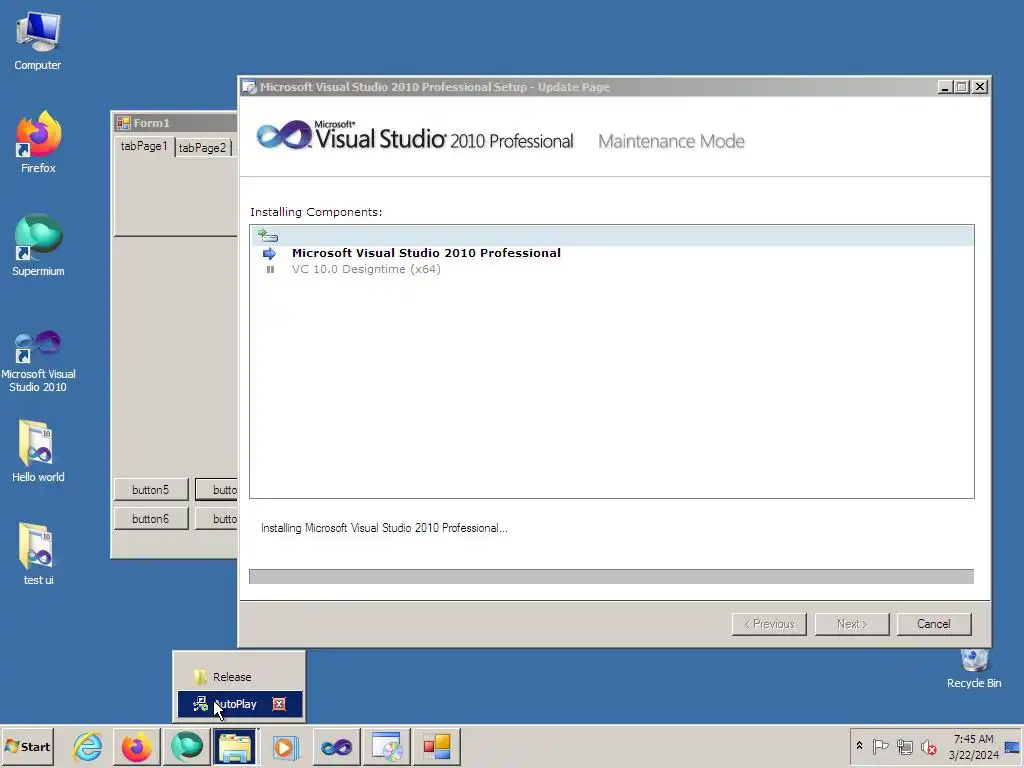Launch Firefox from the desktop shortcut

tap(38, 142)
